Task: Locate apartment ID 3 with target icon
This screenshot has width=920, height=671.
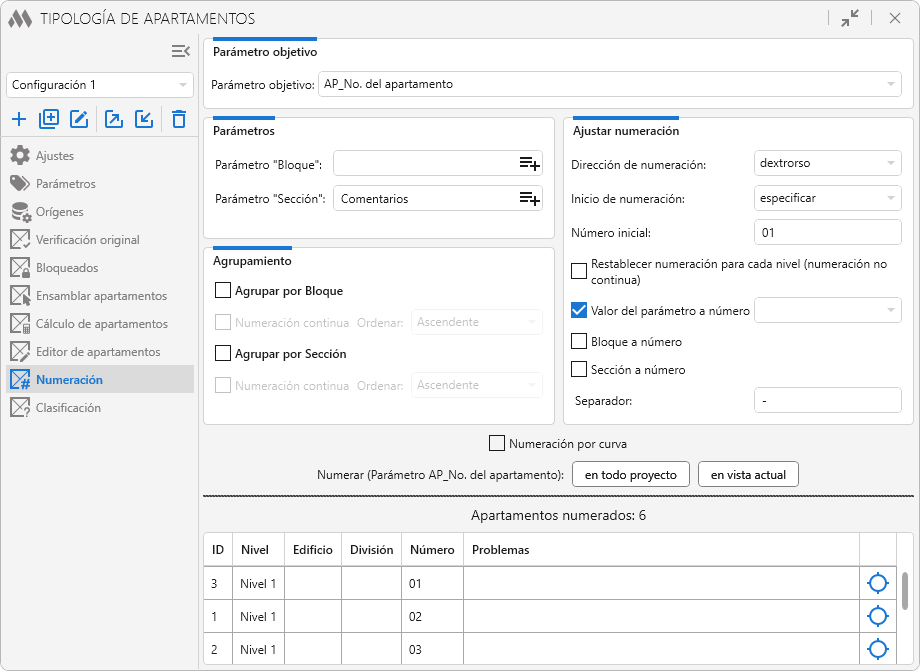Action: [878, 583]
